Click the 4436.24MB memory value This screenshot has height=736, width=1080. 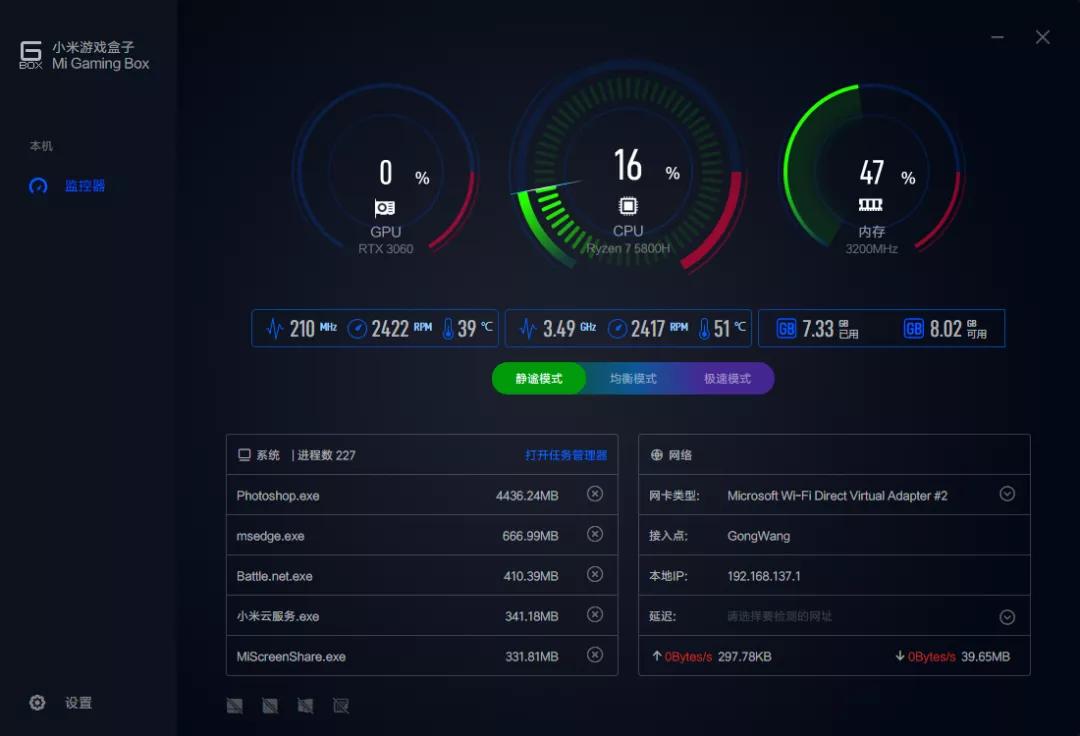(527, 496)
